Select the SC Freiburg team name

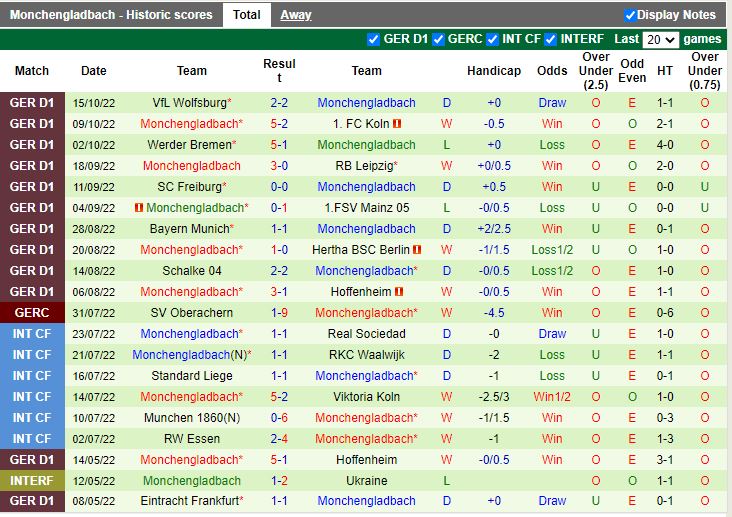coord(190,187)
